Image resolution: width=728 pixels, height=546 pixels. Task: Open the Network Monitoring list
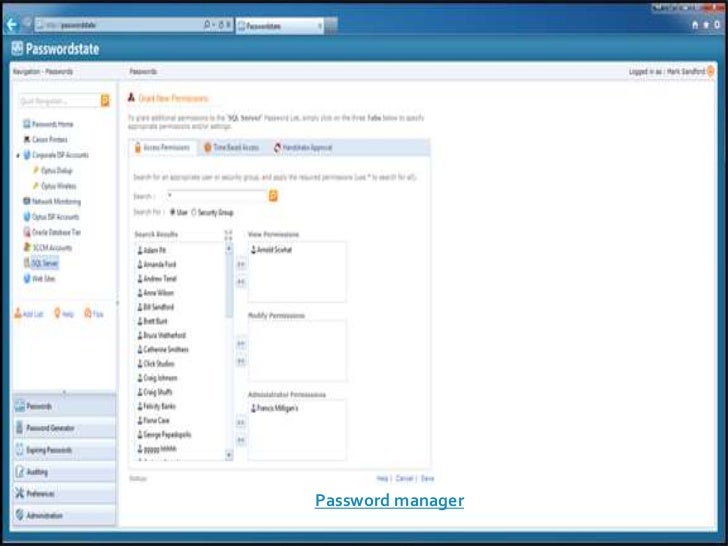(x=52, y=202)
